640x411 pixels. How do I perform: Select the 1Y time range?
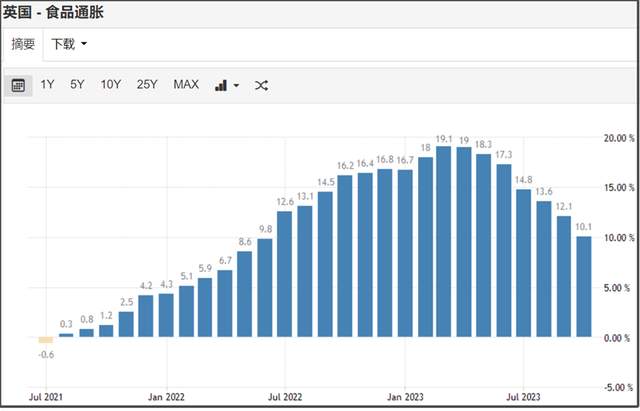[48, 85]
